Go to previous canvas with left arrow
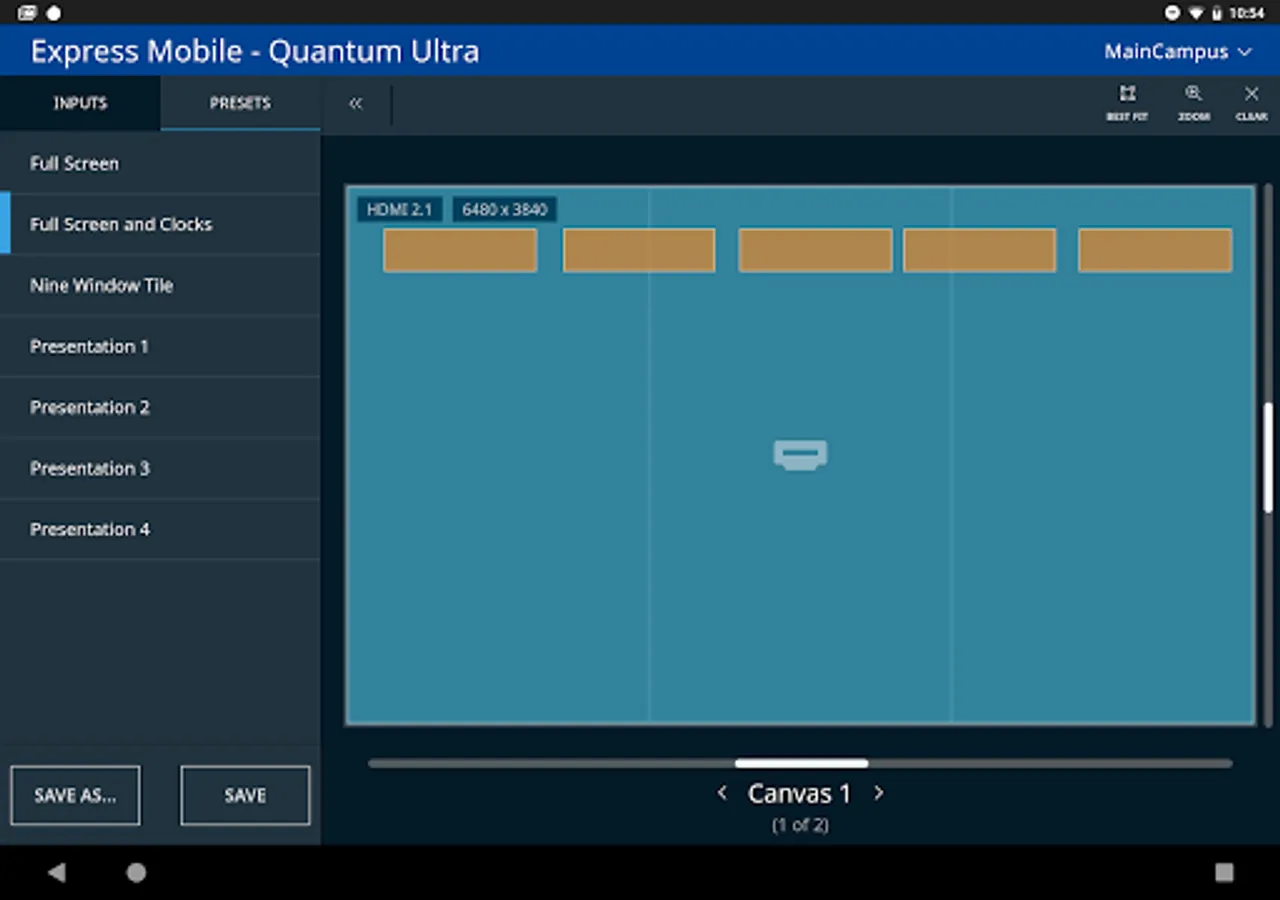 [x=722, y=793]
